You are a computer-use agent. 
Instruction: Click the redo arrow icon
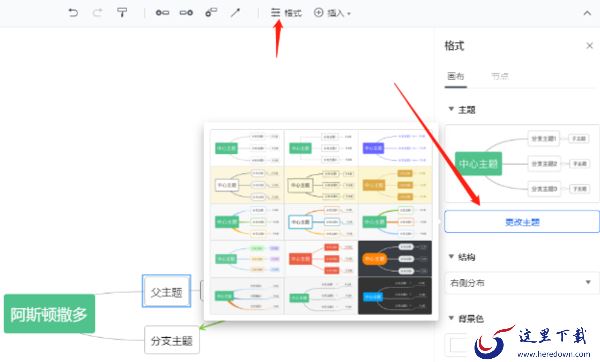97,13
